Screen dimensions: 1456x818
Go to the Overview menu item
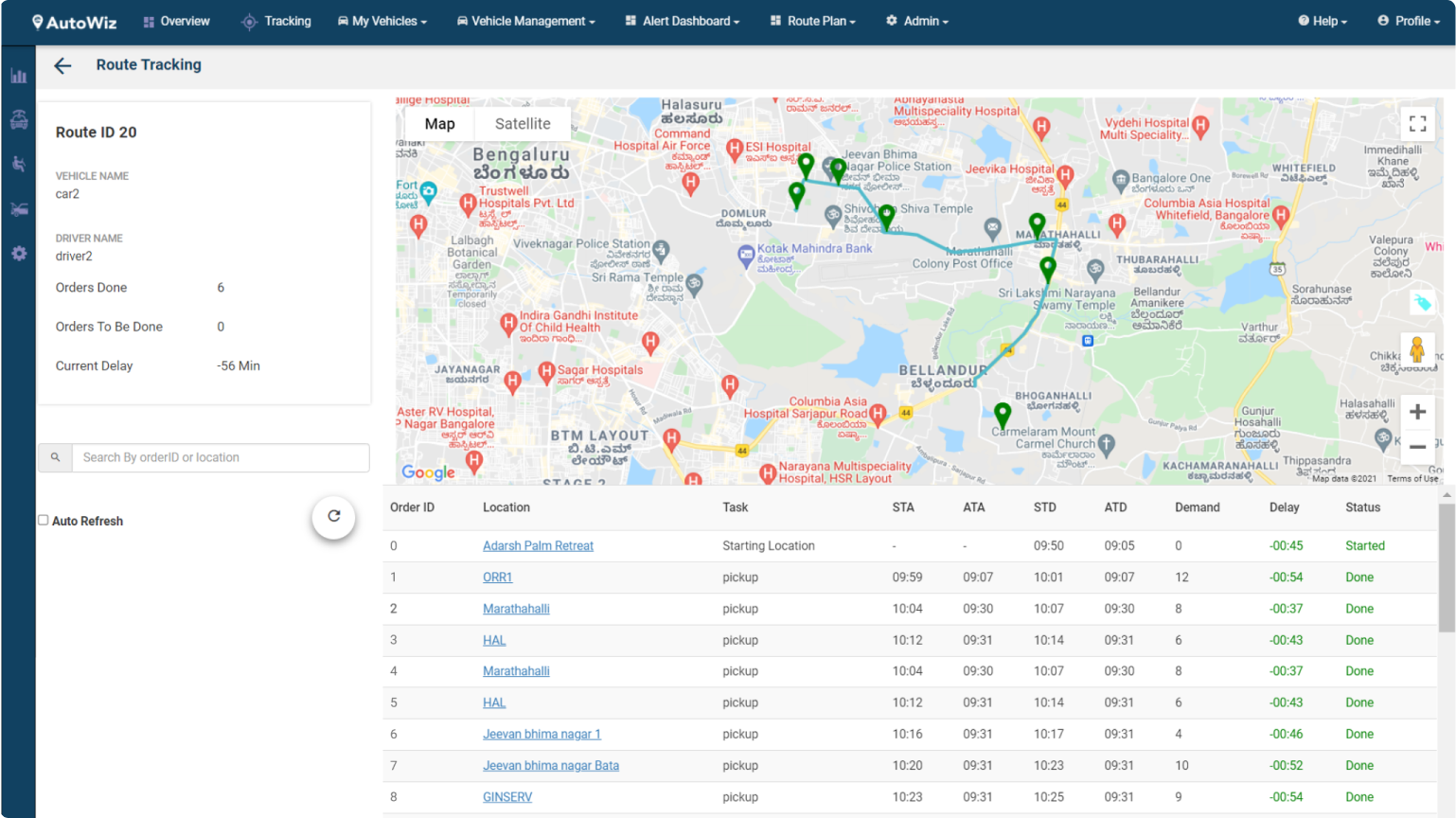point(177,21)
